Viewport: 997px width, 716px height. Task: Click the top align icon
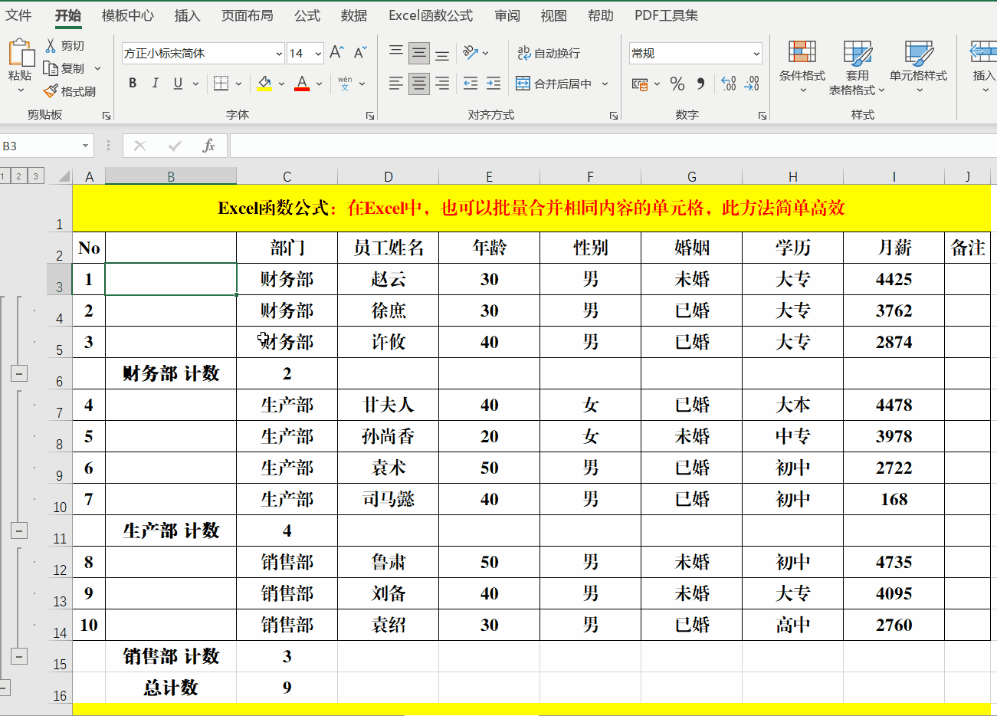pos(395,52)
